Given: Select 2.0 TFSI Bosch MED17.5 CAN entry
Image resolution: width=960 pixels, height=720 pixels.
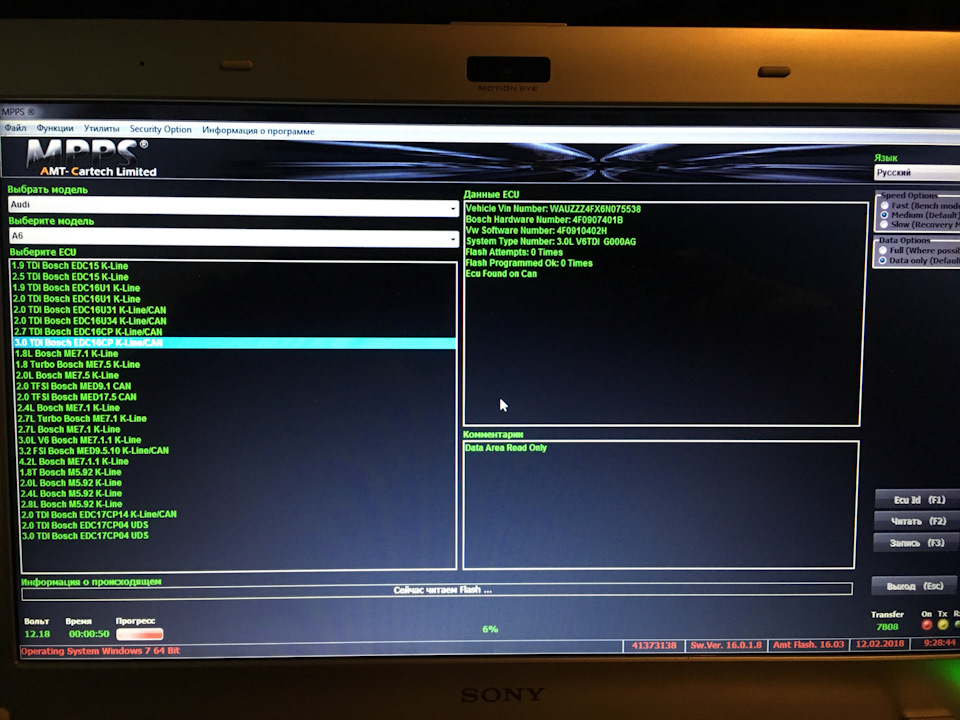Looking at the screenshot, I should [77, 397].
